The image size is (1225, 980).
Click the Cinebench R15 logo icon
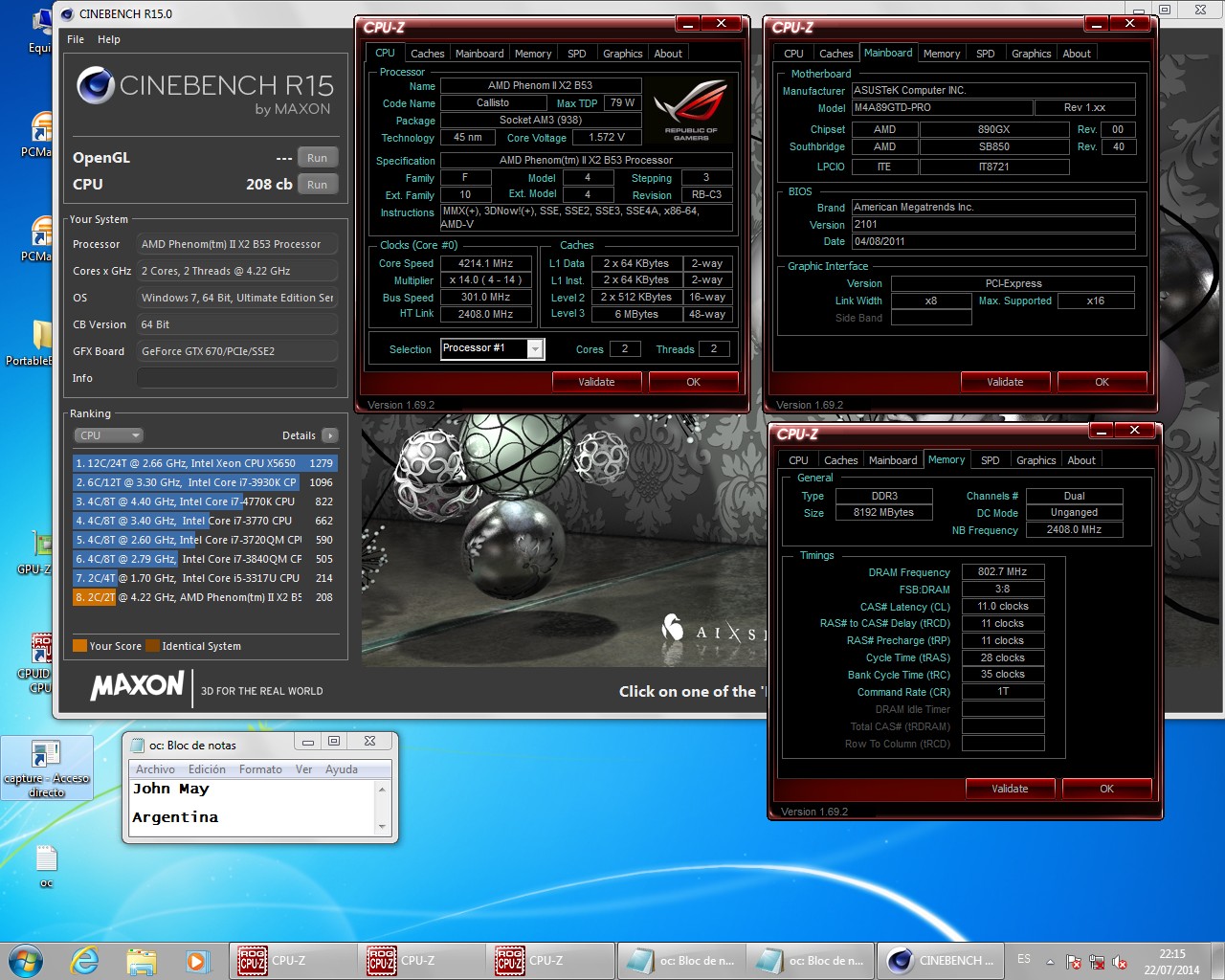click(x=96, y=85)
